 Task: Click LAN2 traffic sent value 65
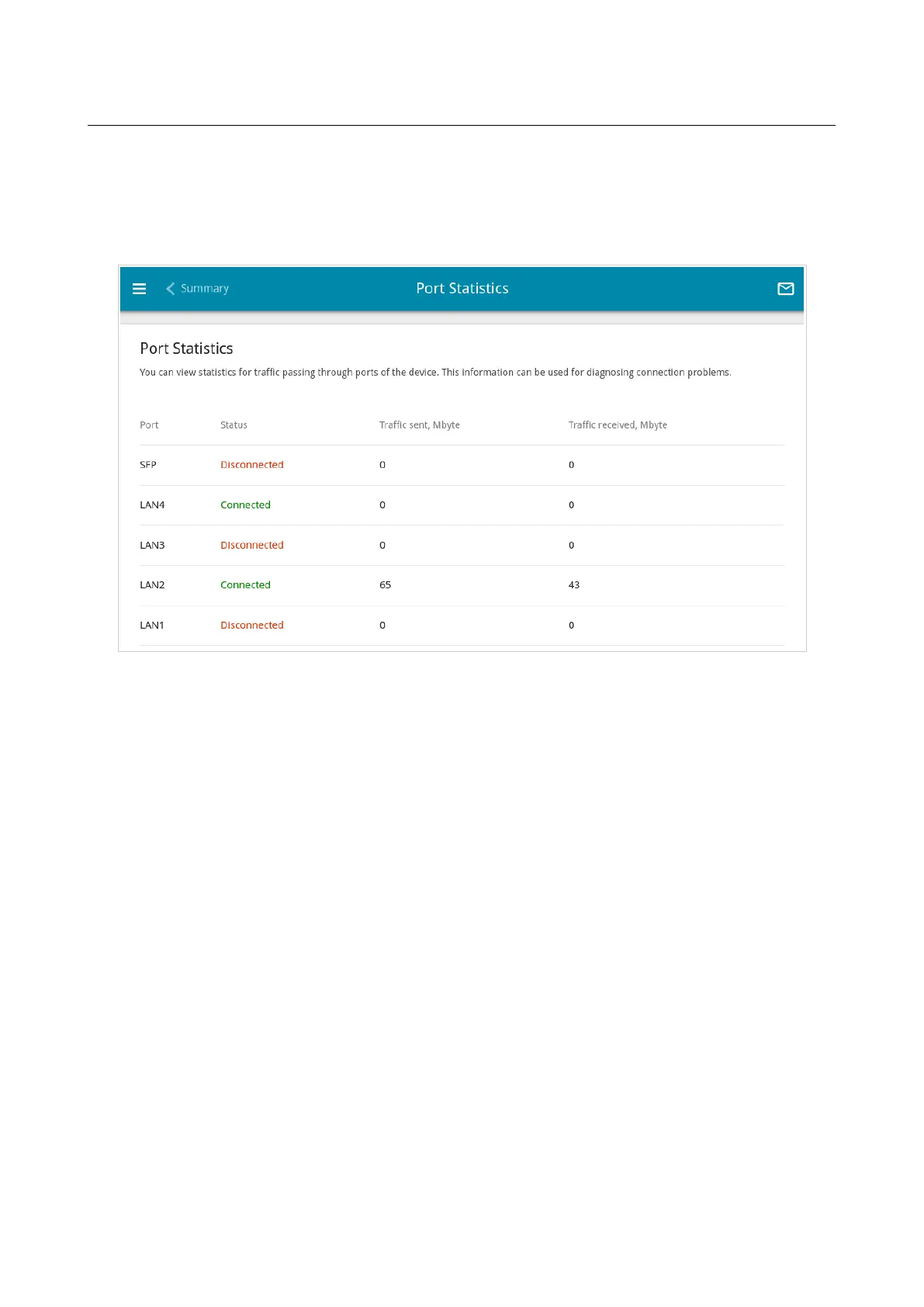[x=386, y=585]
